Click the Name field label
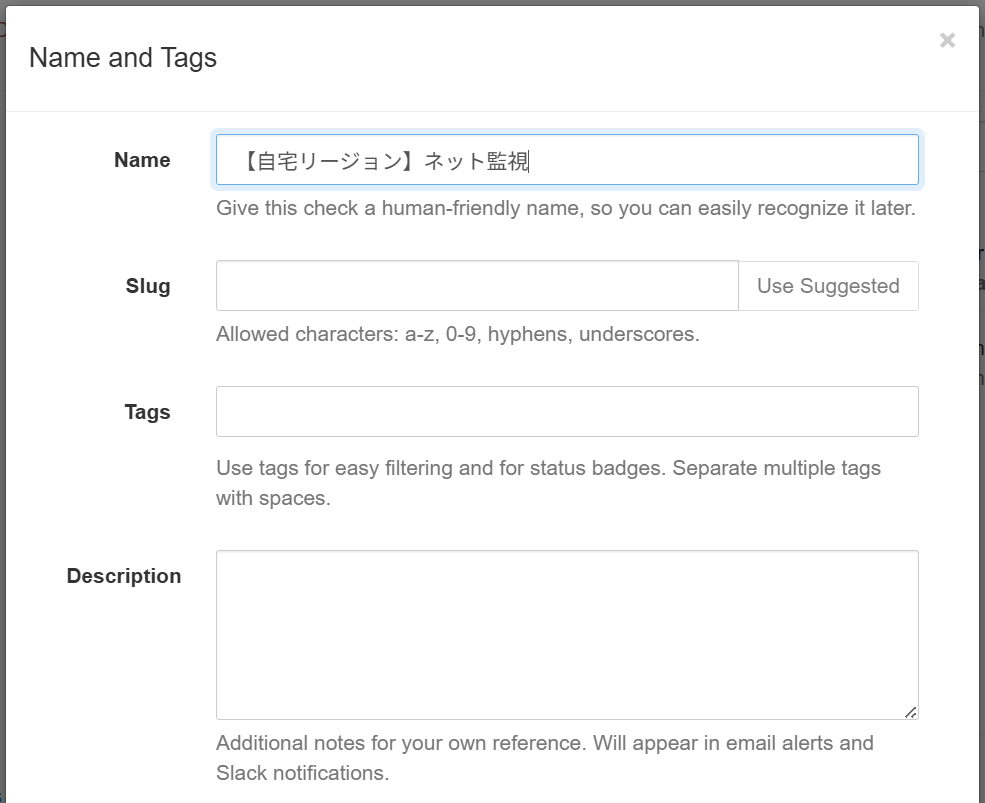The image size is (985, 803). pos(142,160)
